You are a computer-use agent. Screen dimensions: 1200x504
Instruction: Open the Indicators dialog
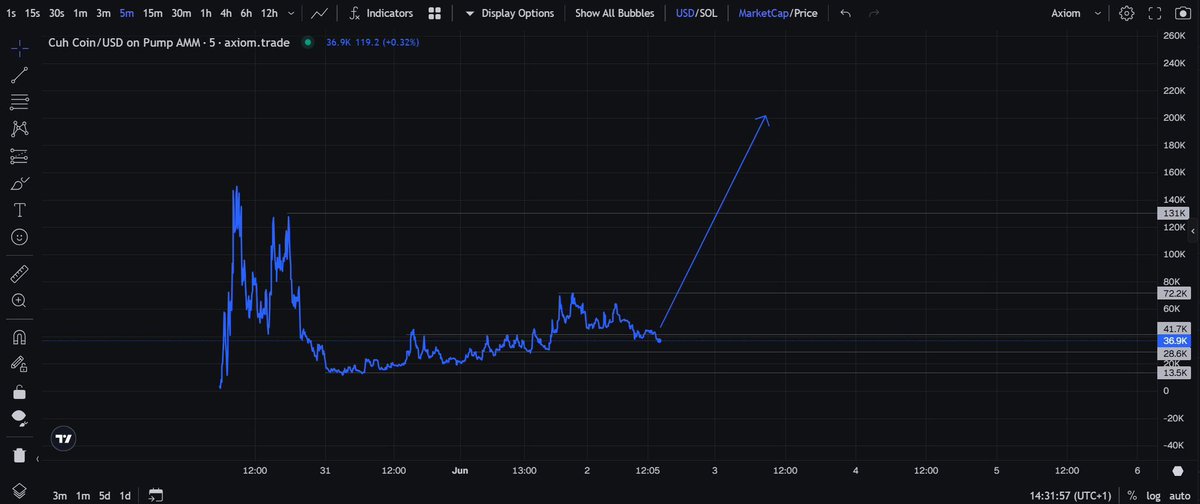(x=381, y=13)
